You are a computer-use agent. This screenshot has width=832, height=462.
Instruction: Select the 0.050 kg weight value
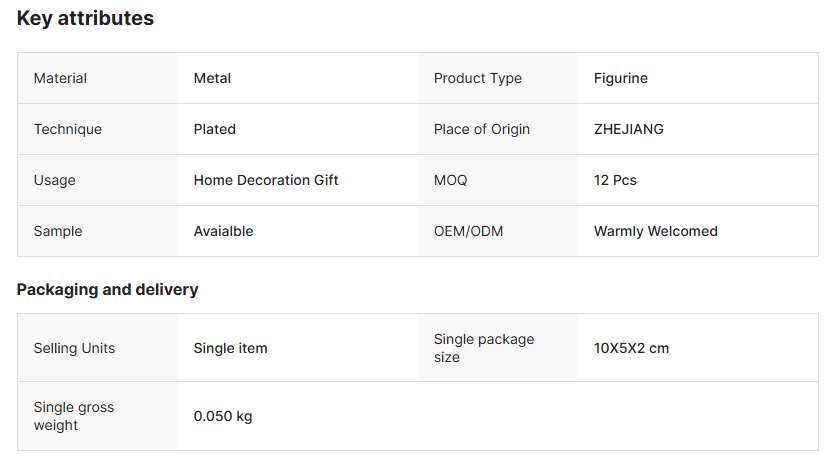(222, 416)
